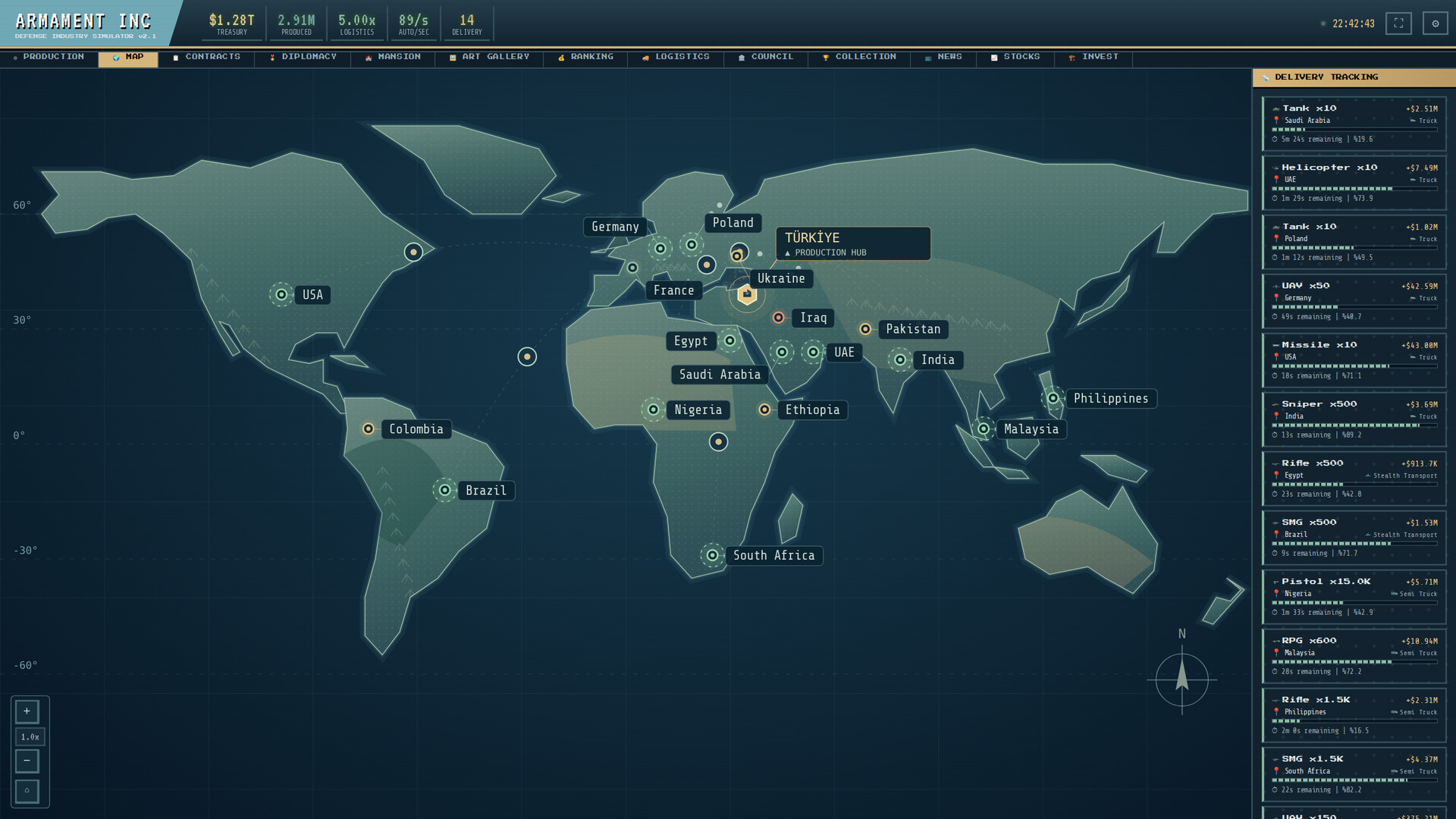Click the Colombia map marker
Image resolution: width=1456 pixels, height=819 pixels.
point(368,428)
